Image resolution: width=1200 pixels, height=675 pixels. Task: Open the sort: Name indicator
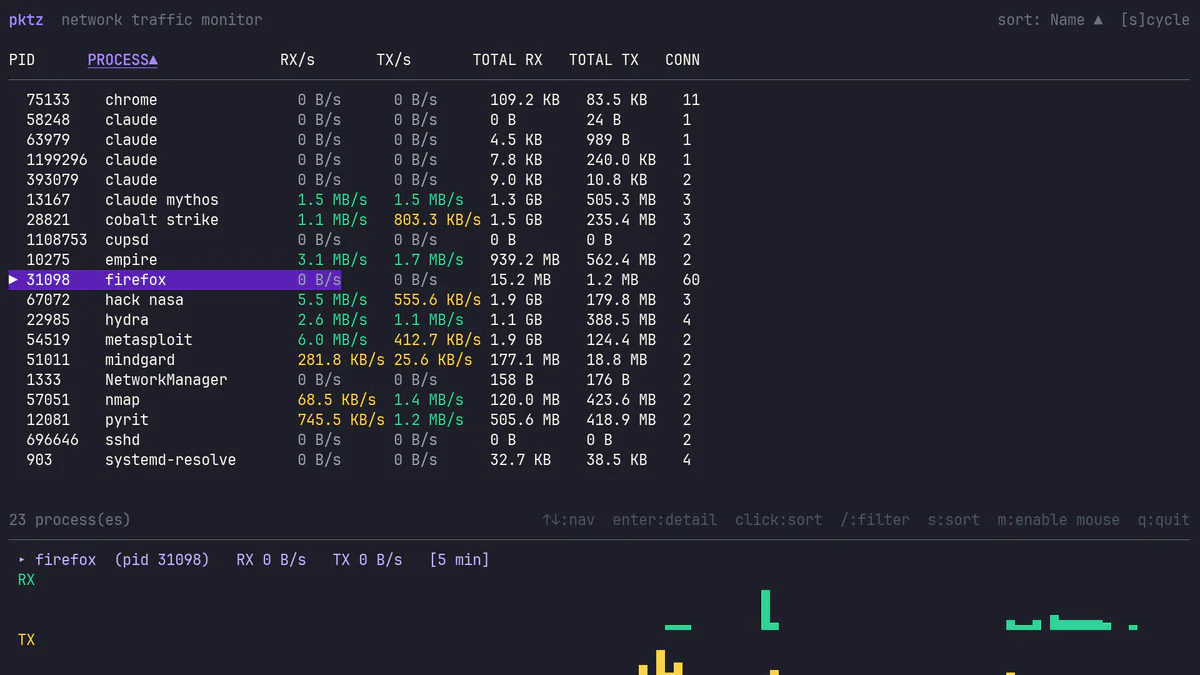[1040, 19]
